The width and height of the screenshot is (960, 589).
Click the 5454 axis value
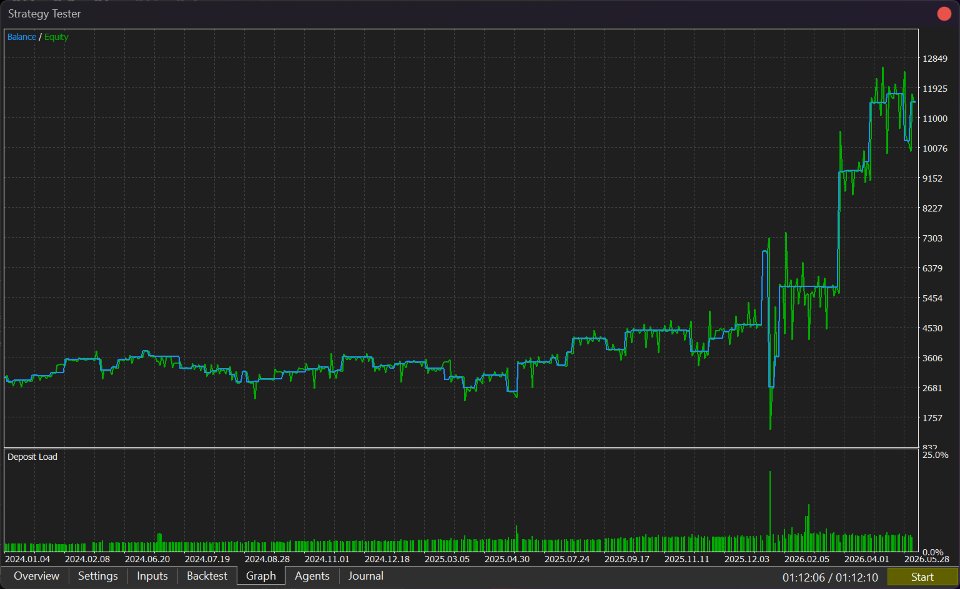(932, 298)
